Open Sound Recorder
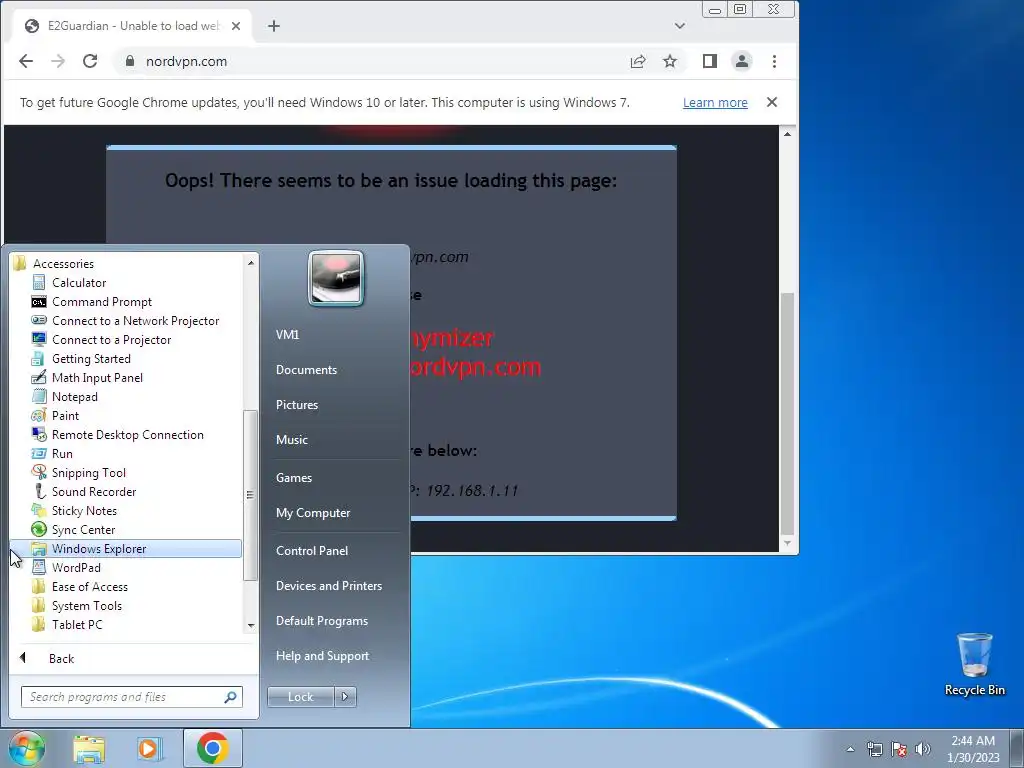The image size is (1024, 768). [x=93, y=491]
